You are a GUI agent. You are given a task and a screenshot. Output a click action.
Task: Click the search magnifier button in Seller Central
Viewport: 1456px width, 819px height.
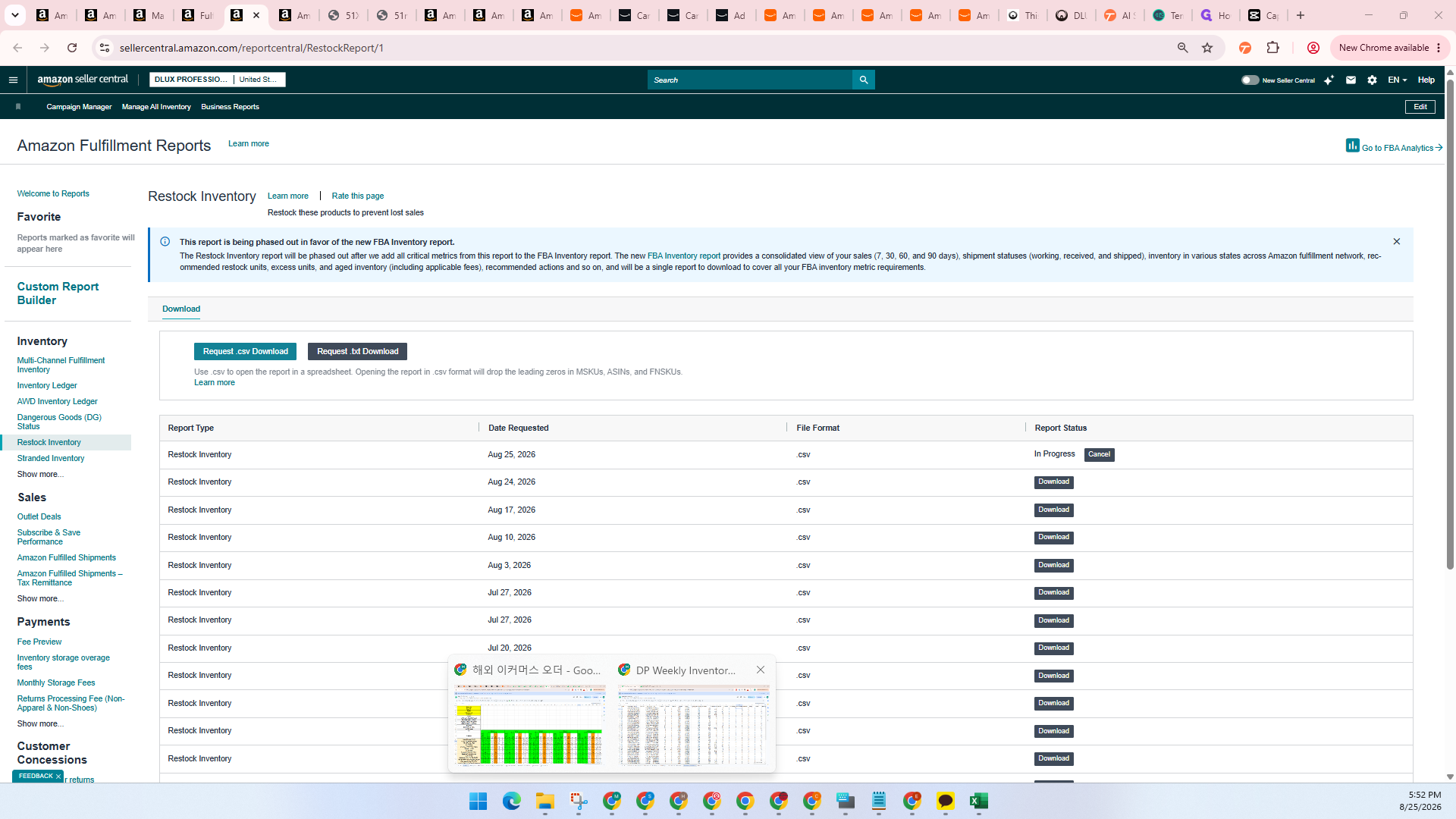[864, 80]
